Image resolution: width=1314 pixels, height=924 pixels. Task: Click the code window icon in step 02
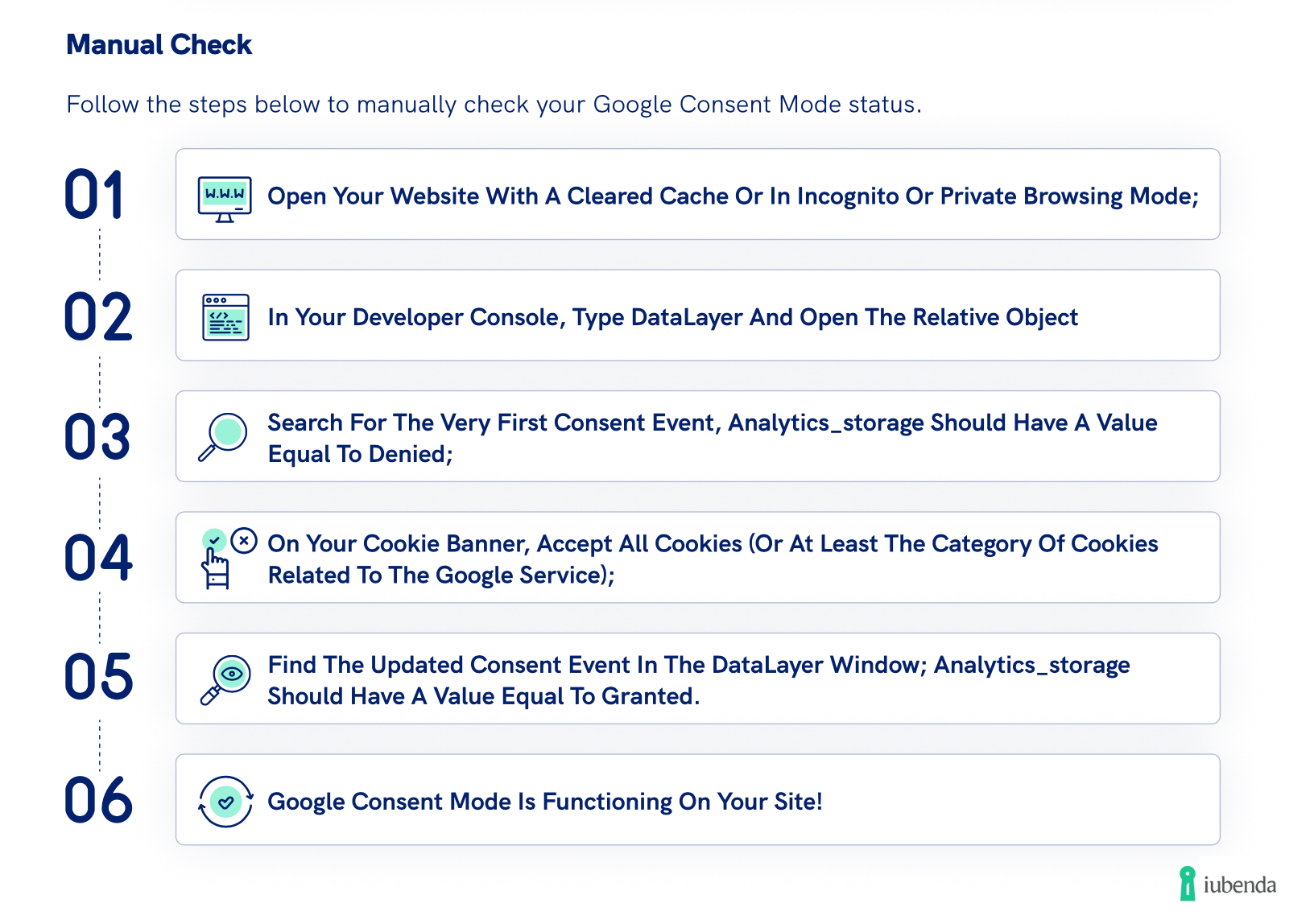[x=225, y=317]
